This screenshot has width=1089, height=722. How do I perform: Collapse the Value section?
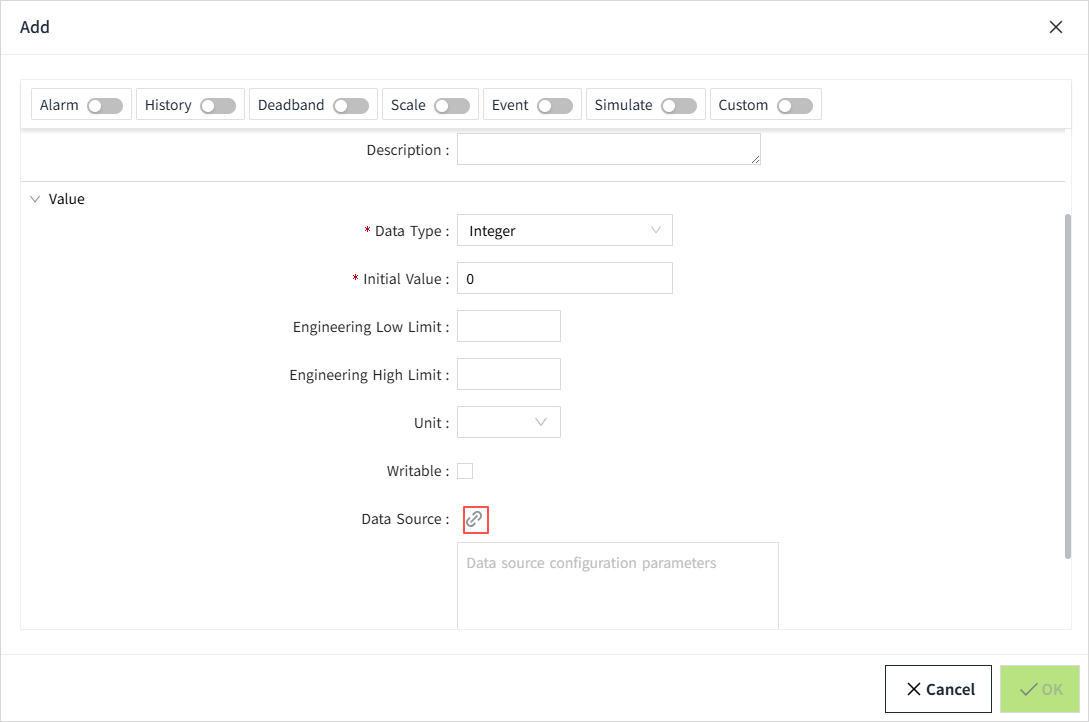pos(35,199)
